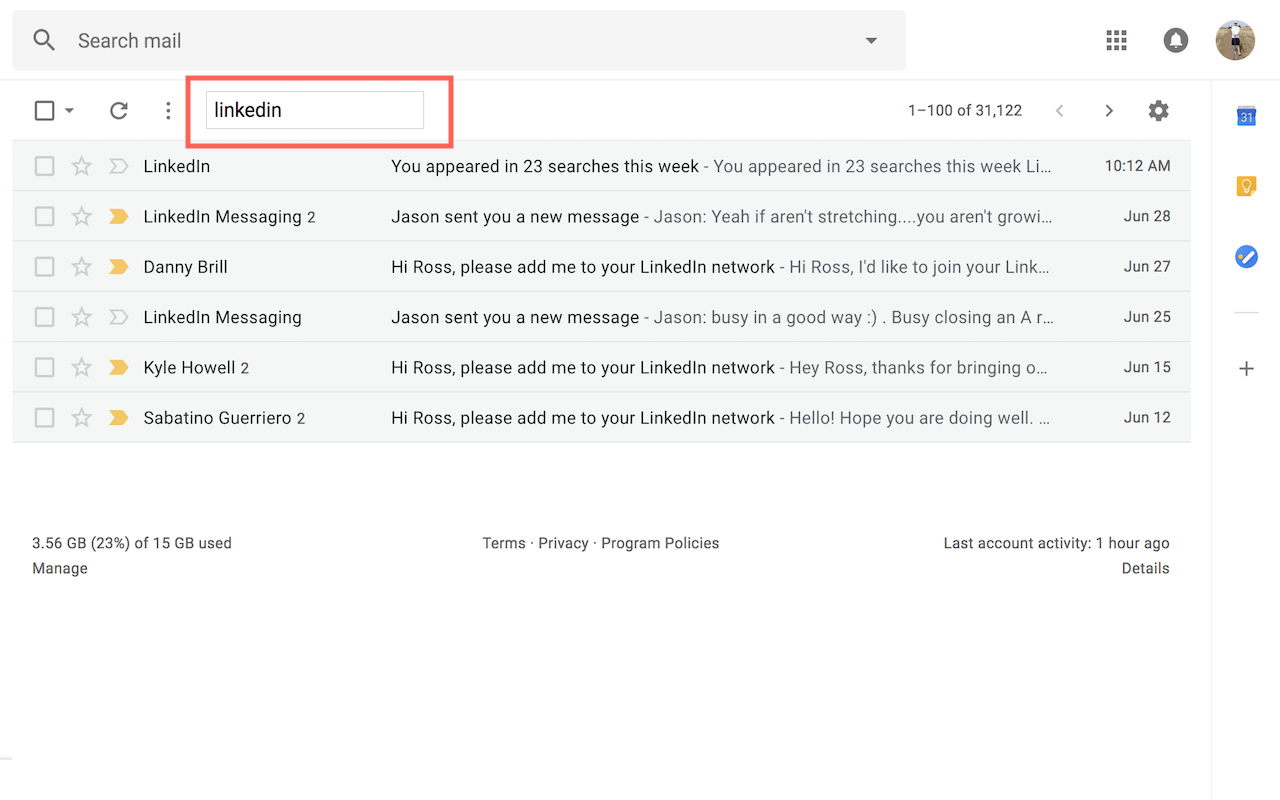Refresh the email inbox

click(x=118, y=110)
